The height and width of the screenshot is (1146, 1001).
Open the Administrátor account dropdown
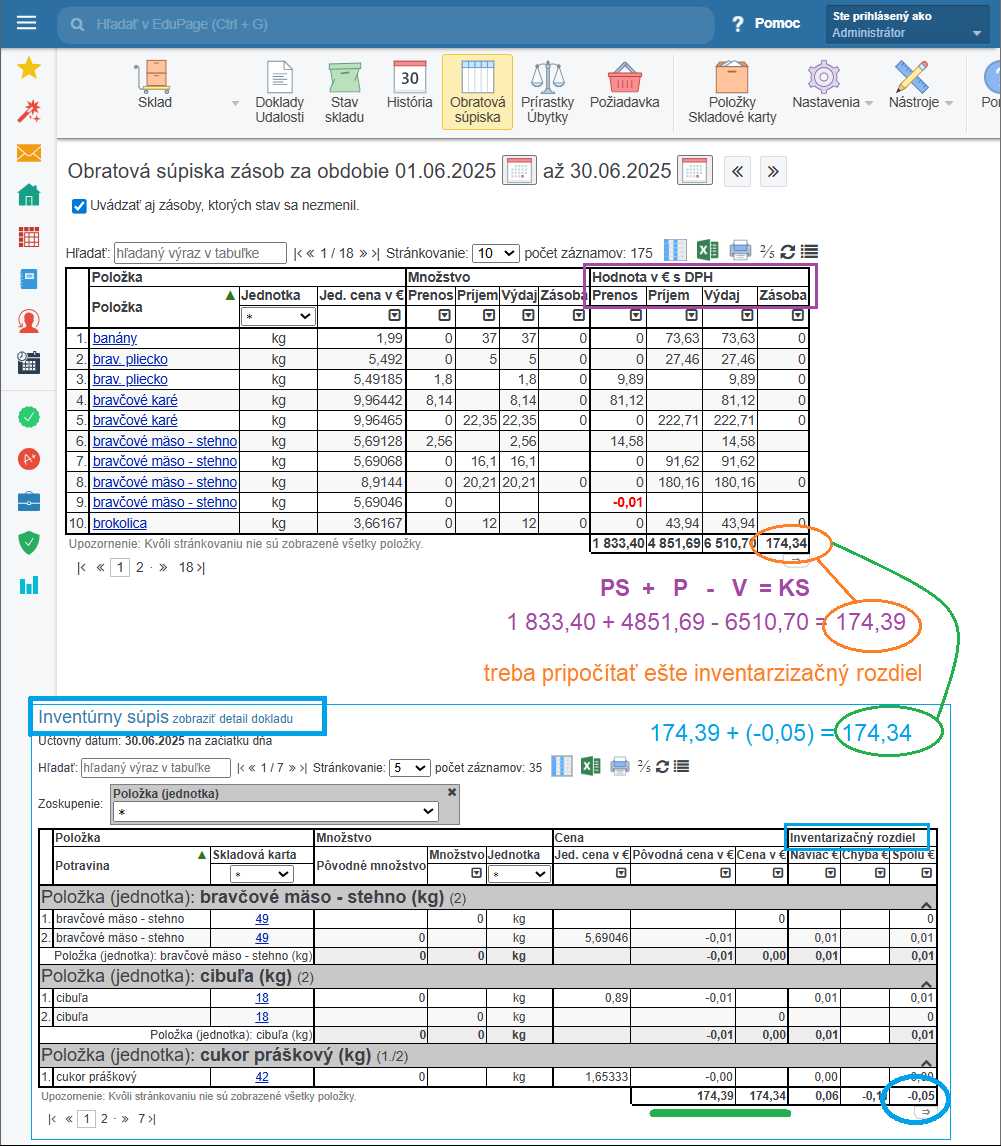(907, 24)
